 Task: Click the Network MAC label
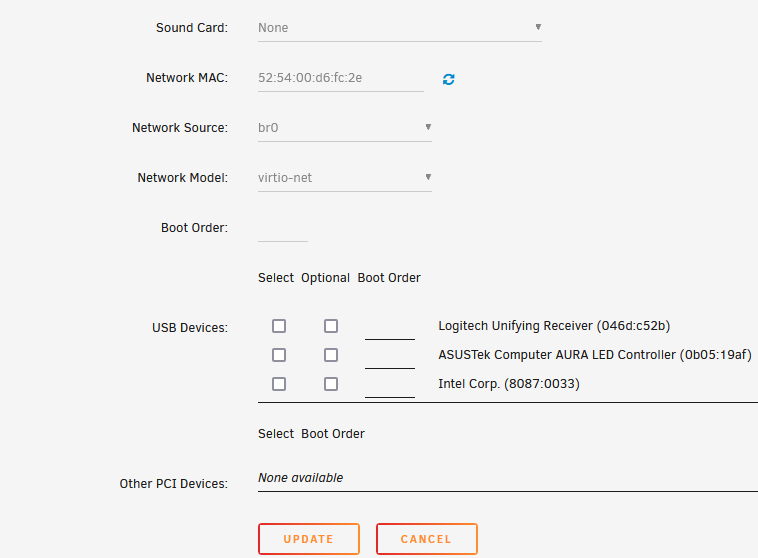tap(187, 78)
